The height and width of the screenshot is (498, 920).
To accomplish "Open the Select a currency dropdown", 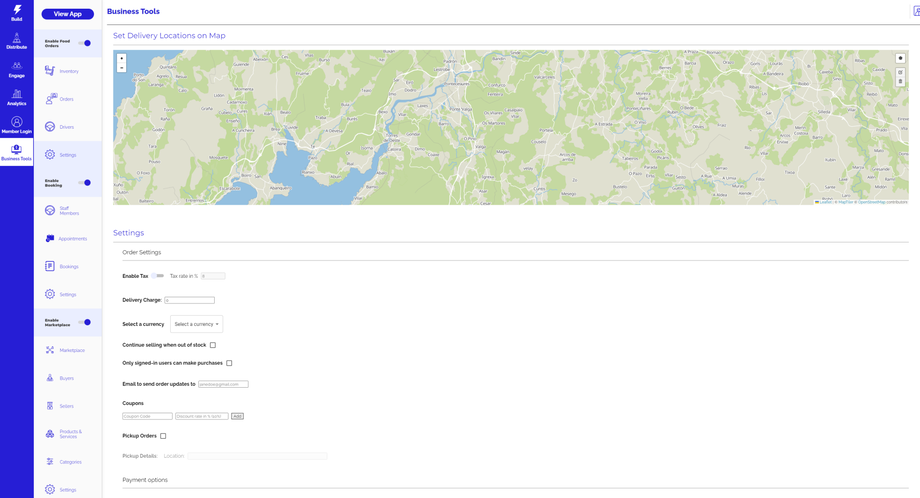I will point(197,324).
